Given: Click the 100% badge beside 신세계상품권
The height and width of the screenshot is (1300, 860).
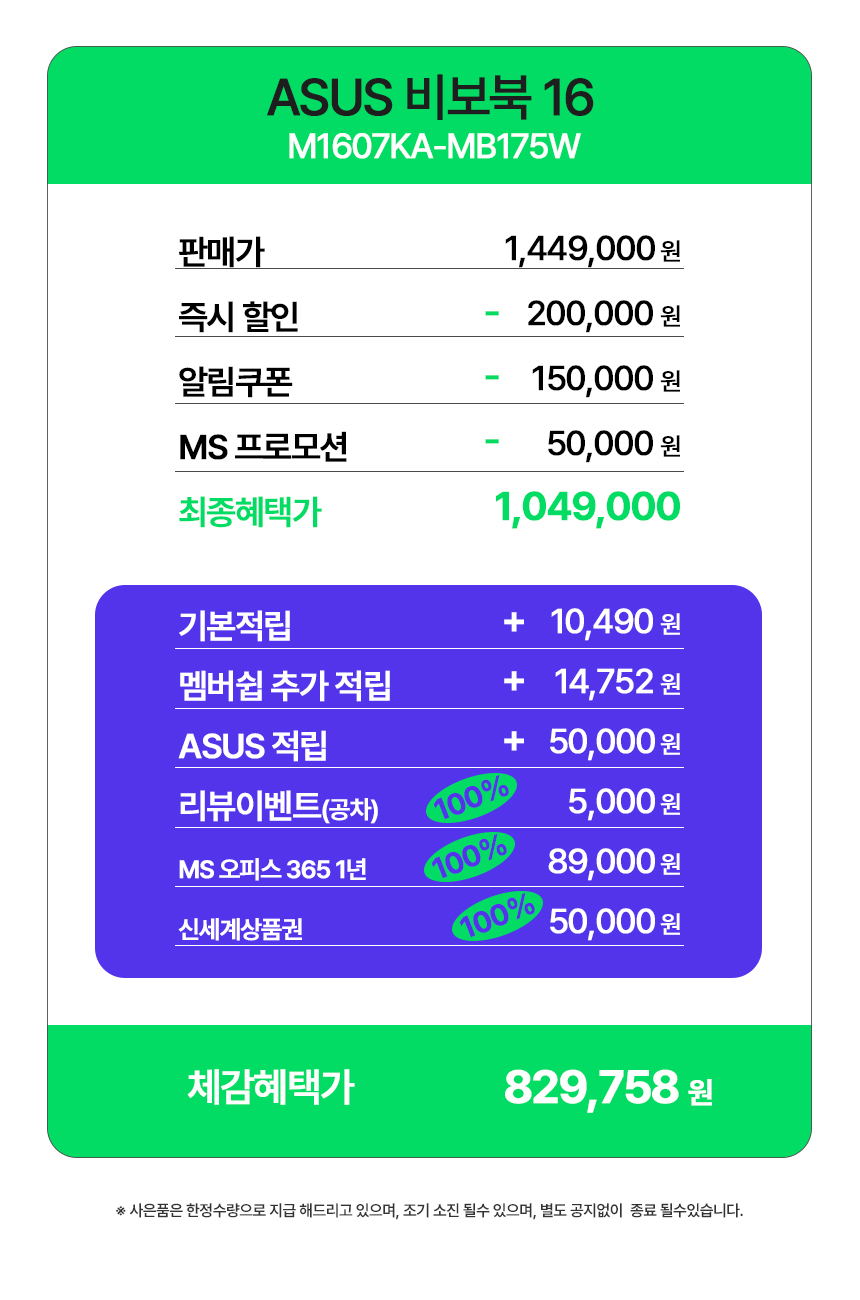Looking at the screenshot, I should (x=497, y=916).
